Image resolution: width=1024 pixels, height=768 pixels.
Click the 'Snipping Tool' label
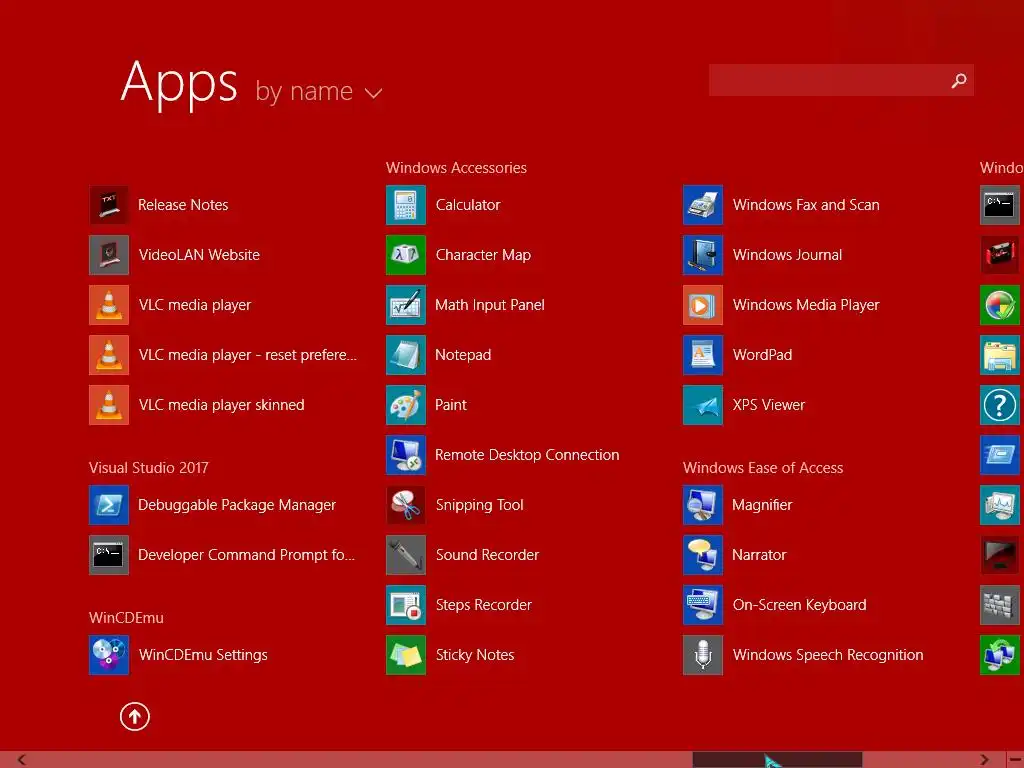[x=479, y=505]
